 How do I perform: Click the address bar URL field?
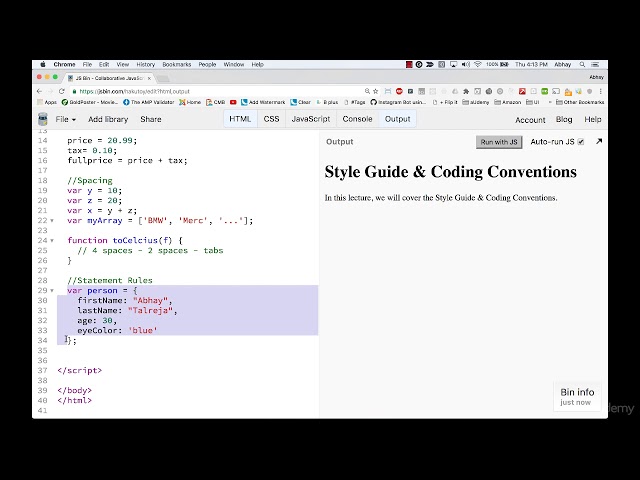216,91
